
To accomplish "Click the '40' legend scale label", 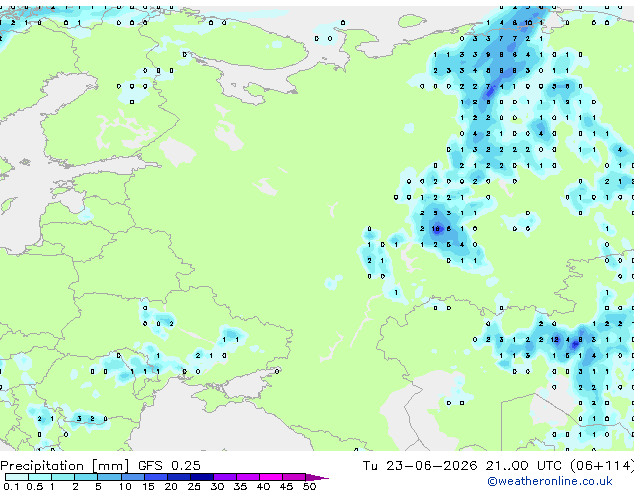I will (264, 486).
